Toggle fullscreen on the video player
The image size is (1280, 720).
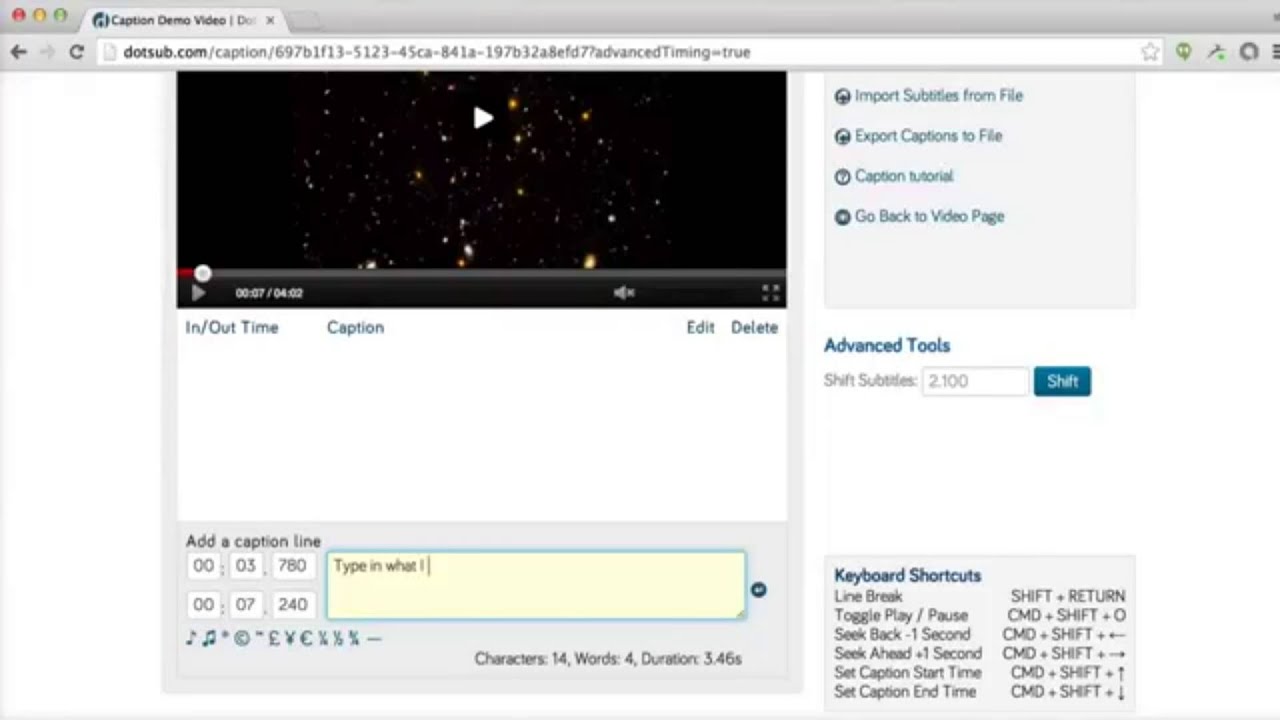coord(770,292)
